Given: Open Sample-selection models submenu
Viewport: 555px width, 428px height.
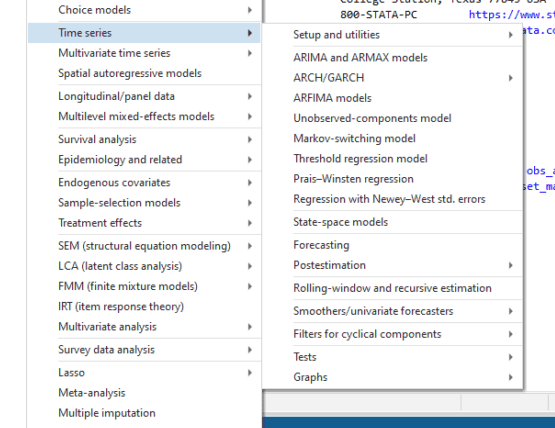Looking at the screenshot, I should pos(144,203).
